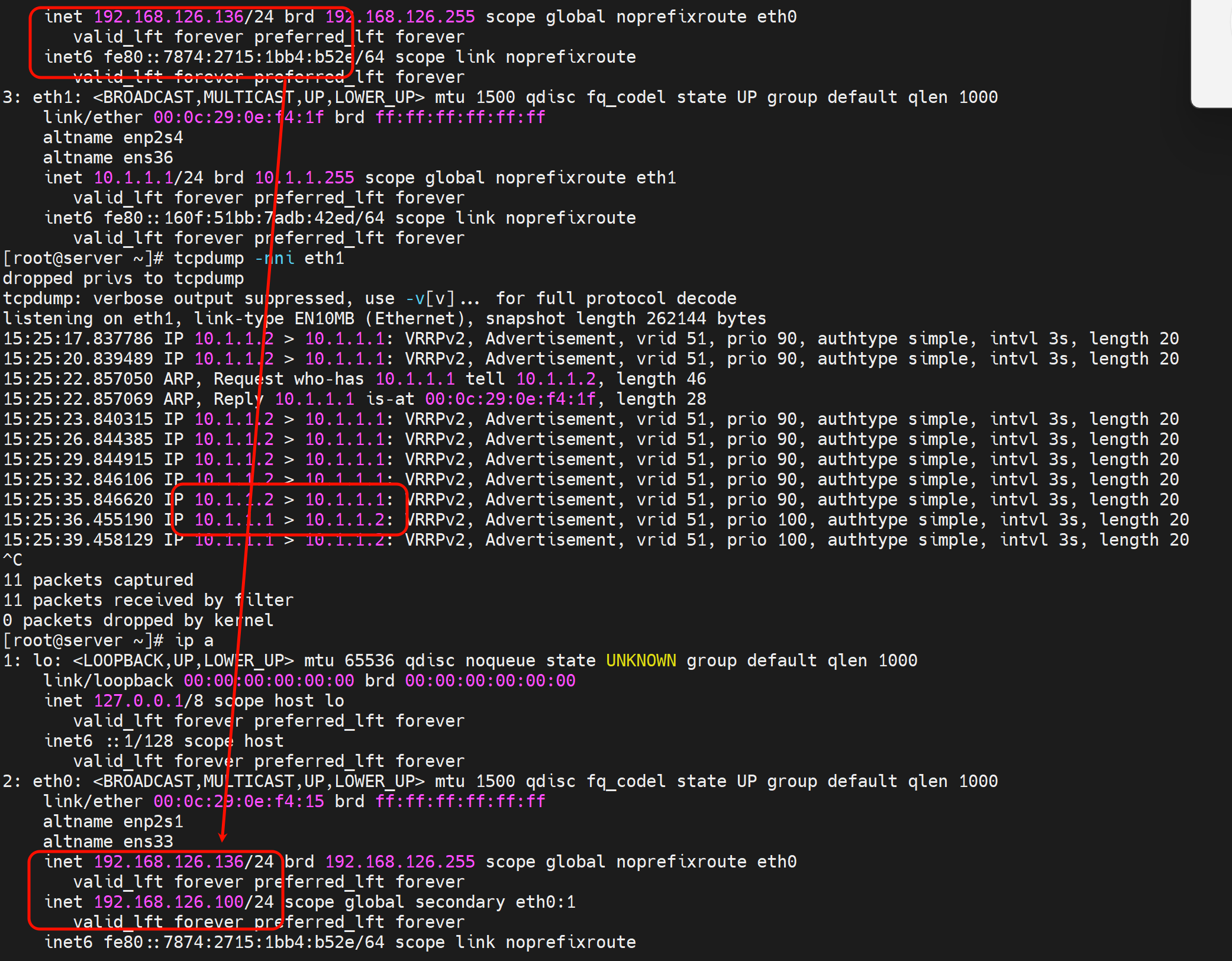Image resolution: width=1232 pixels, height=961 pixels.
Task: Click the 192.168.126.100/24 secondary address
Action: 183,902
